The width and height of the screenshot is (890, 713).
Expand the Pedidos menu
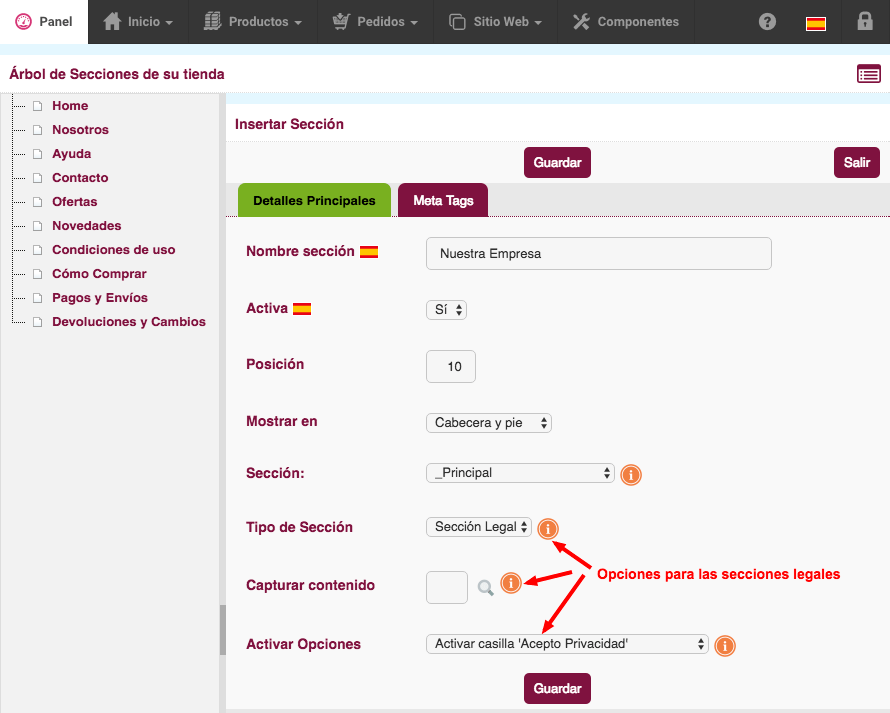point(375,22)
